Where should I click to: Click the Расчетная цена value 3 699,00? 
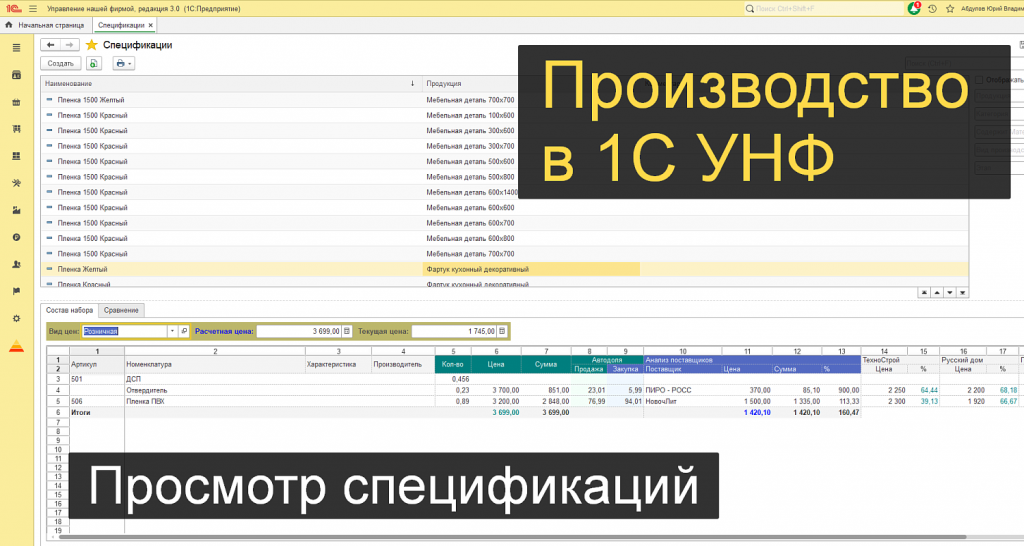click(x=299, y=331)
